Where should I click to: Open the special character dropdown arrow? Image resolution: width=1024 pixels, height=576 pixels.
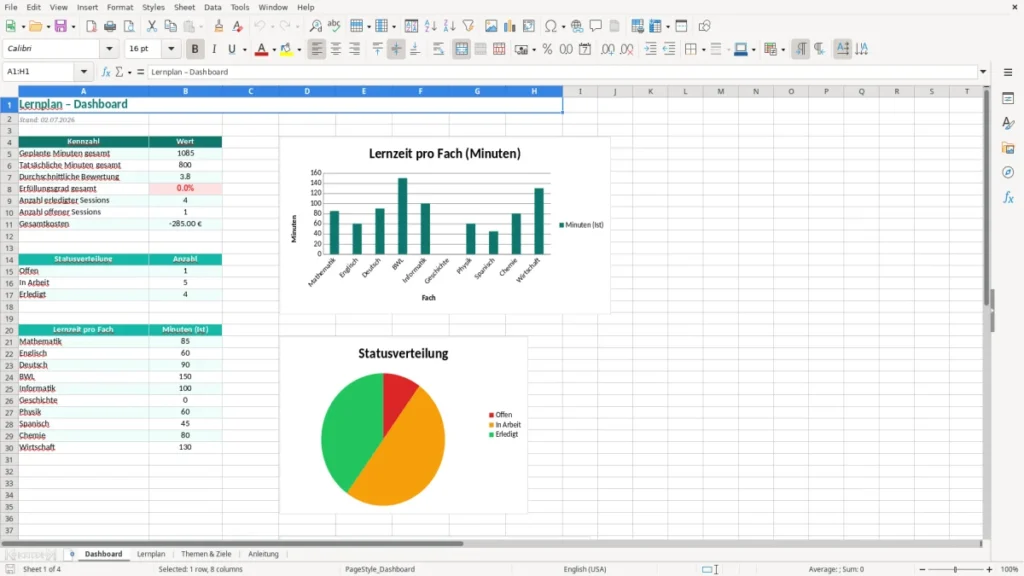pyautogui.click(x=563, y=27)
